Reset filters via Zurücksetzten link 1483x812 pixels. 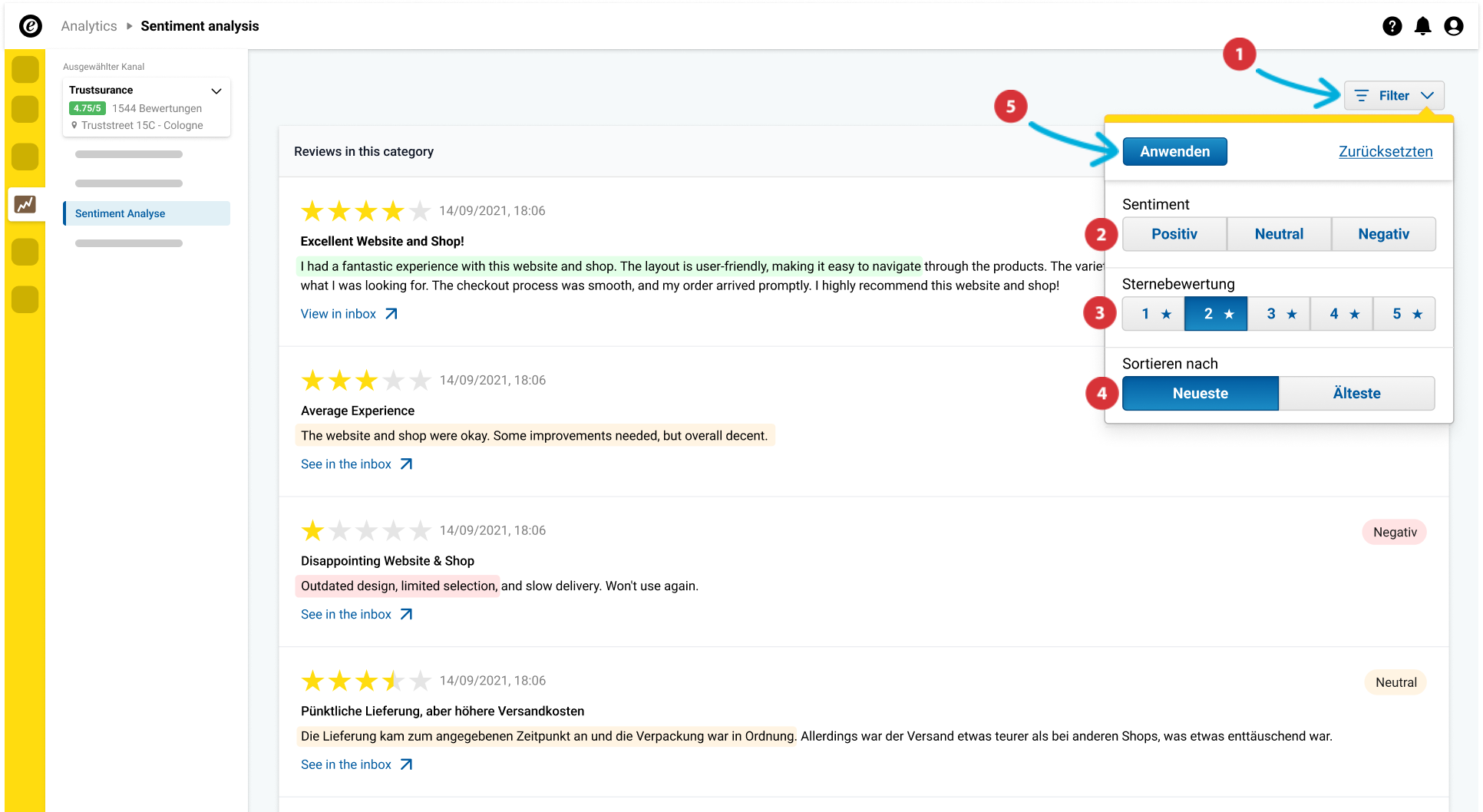(x=1386, y=152)
